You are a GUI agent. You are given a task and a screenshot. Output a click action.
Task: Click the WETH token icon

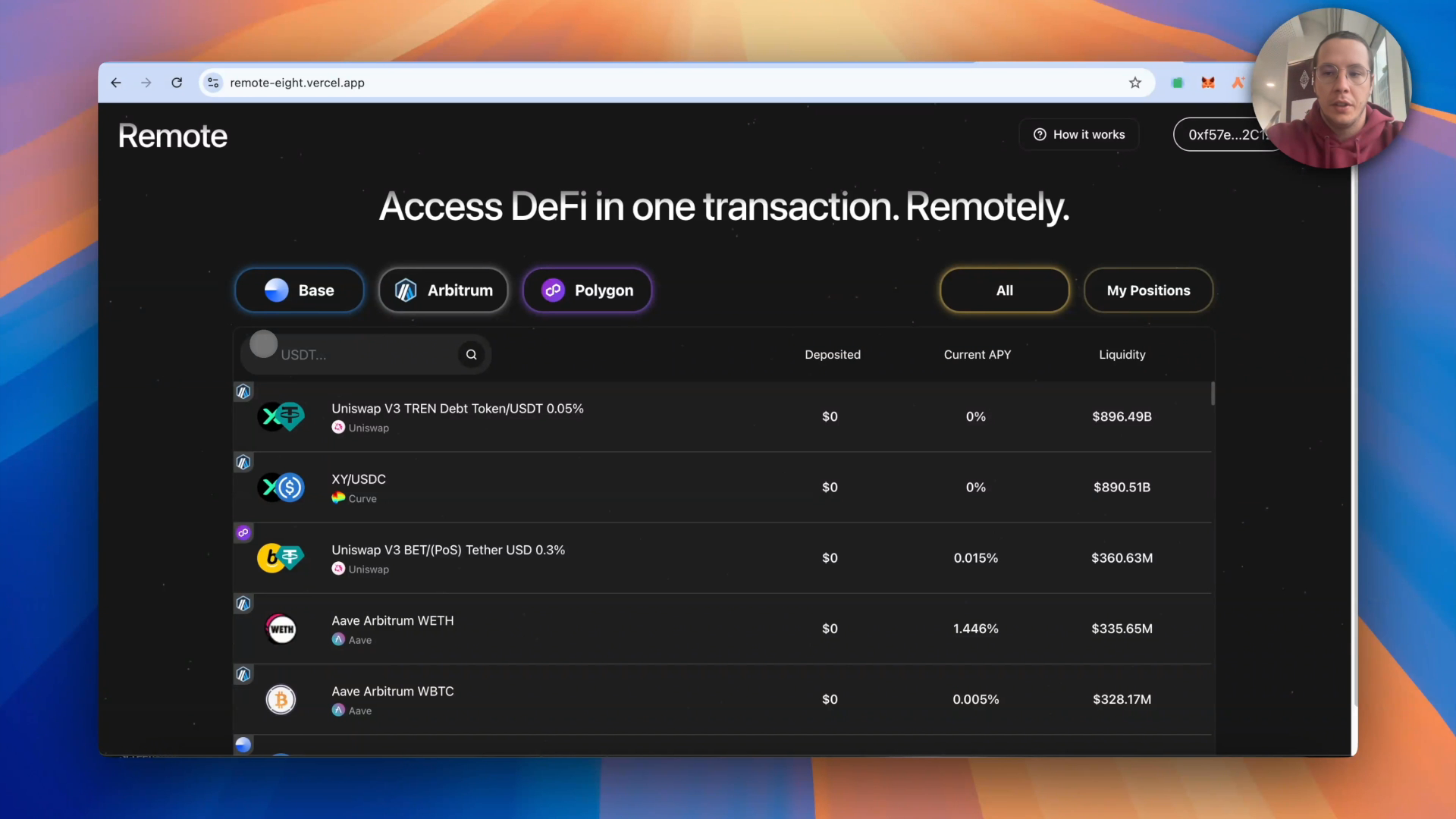coord(281,629)
